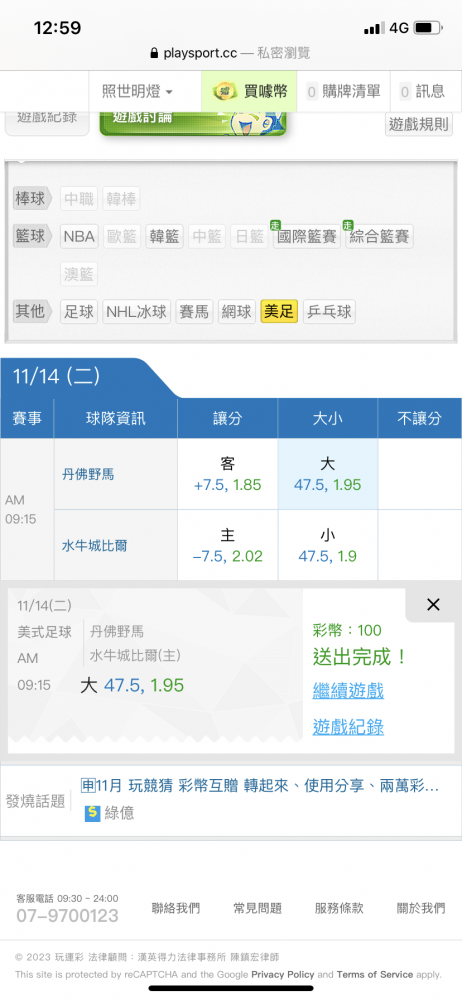Screen dimensions: 462x1000
Task: Pick the 客 +7.5 spread option
Action: coord(228,474)
